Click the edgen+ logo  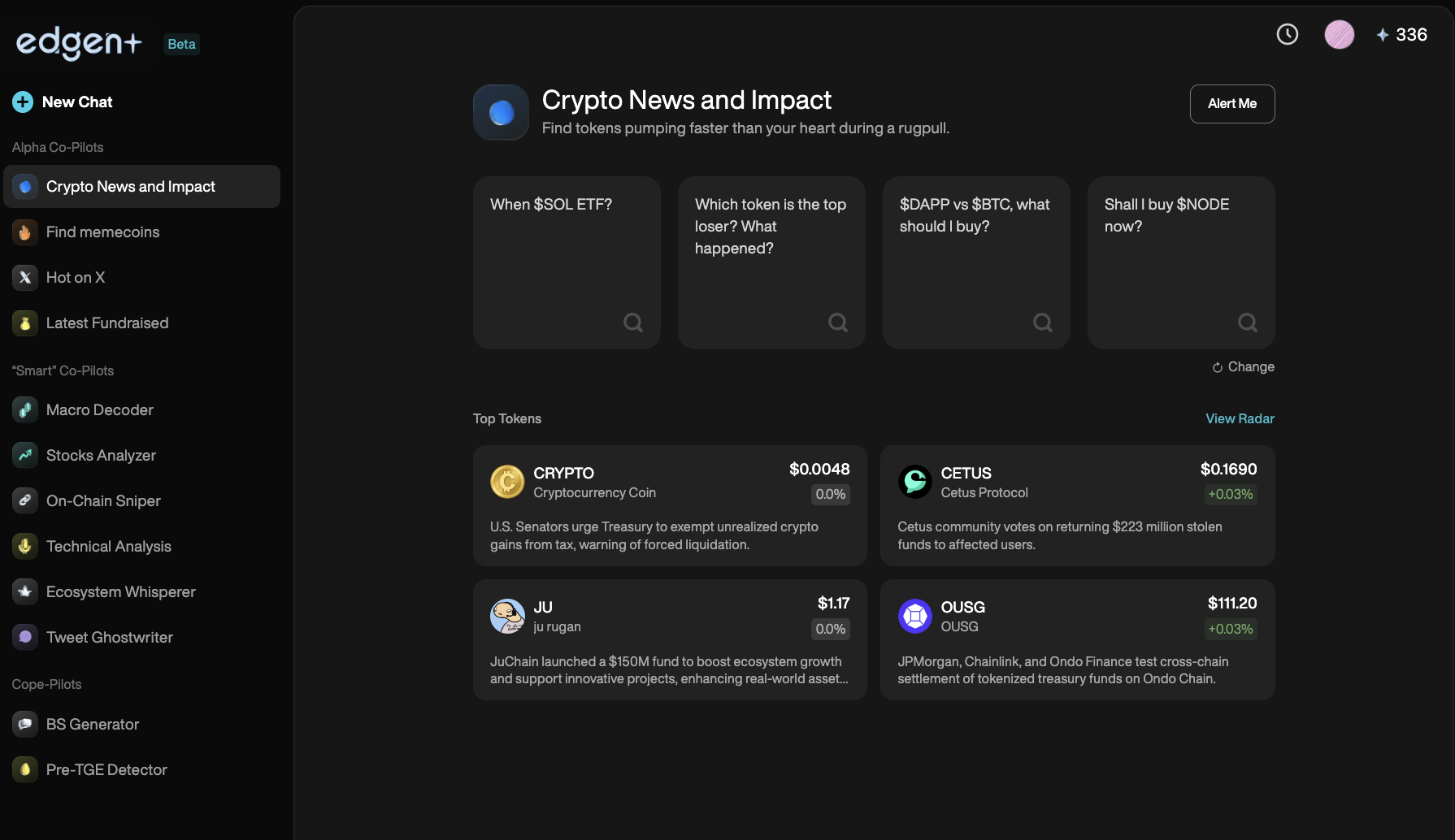pos(79,42)
